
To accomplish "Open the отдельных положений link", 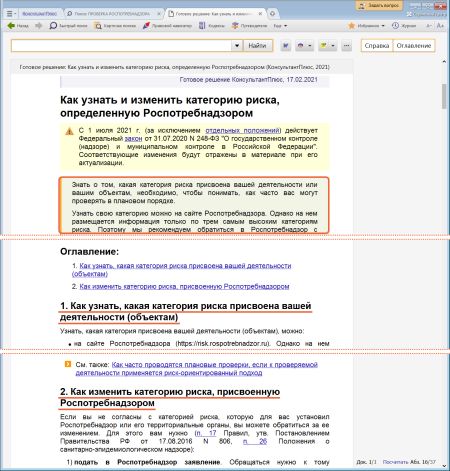I will (243, 130).
